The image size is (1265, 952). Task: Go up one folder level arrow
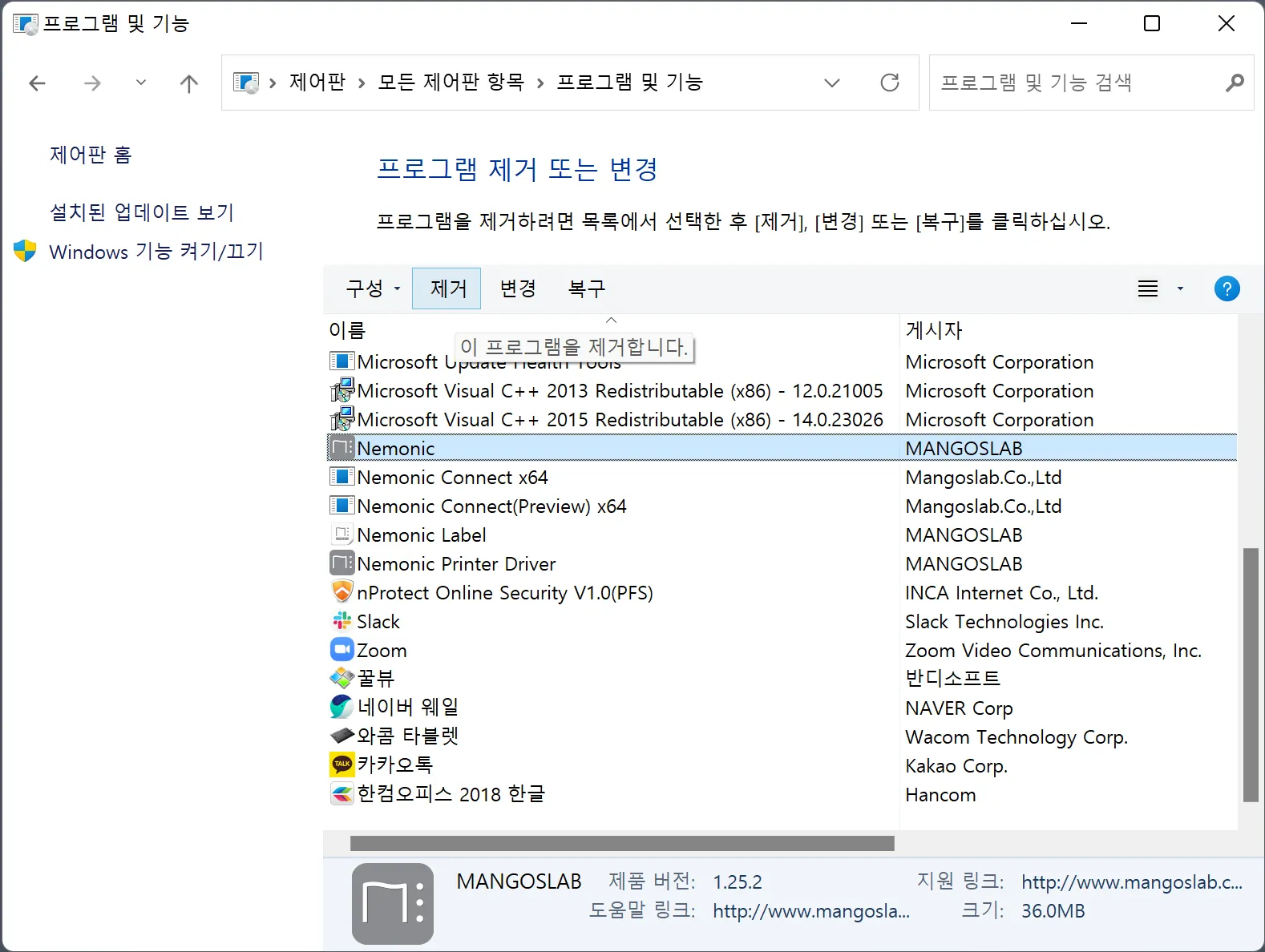click(x=189, y=83)
